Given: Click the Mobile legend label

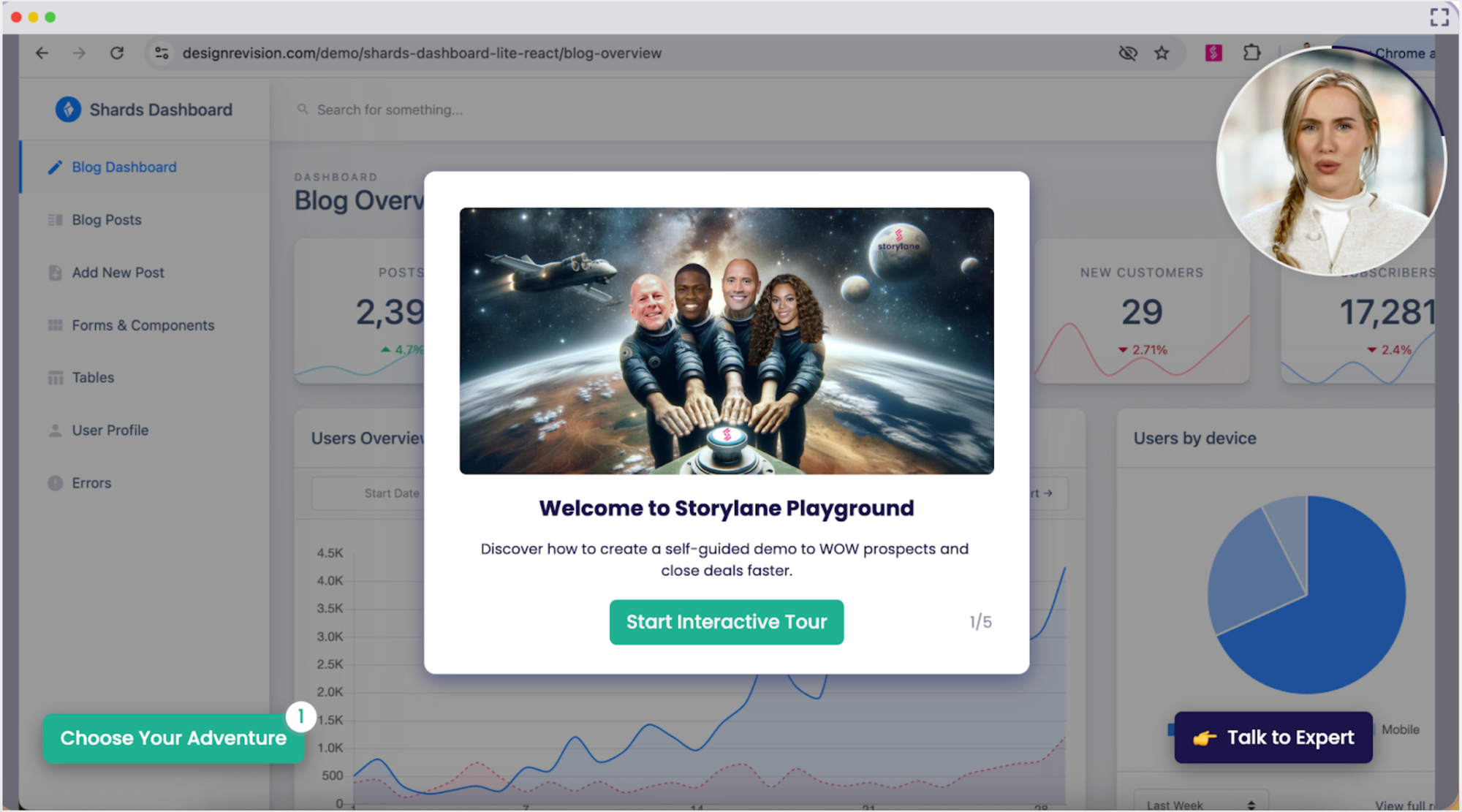Looking at the screenshot, I should 1400,729.
